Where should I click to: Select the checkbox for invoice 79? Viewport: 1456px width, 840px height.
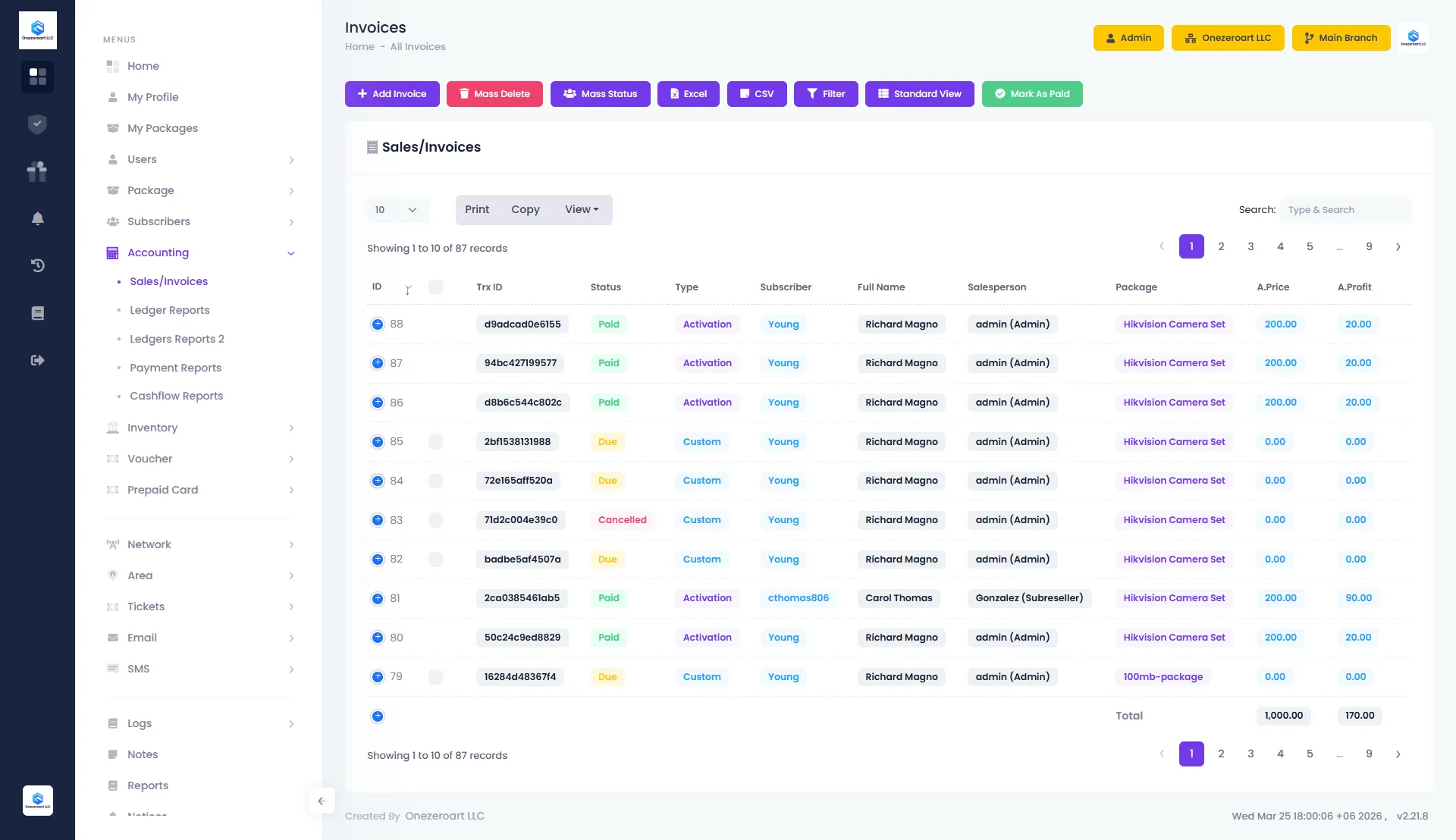pyautogui.click(x=435, y=677)
